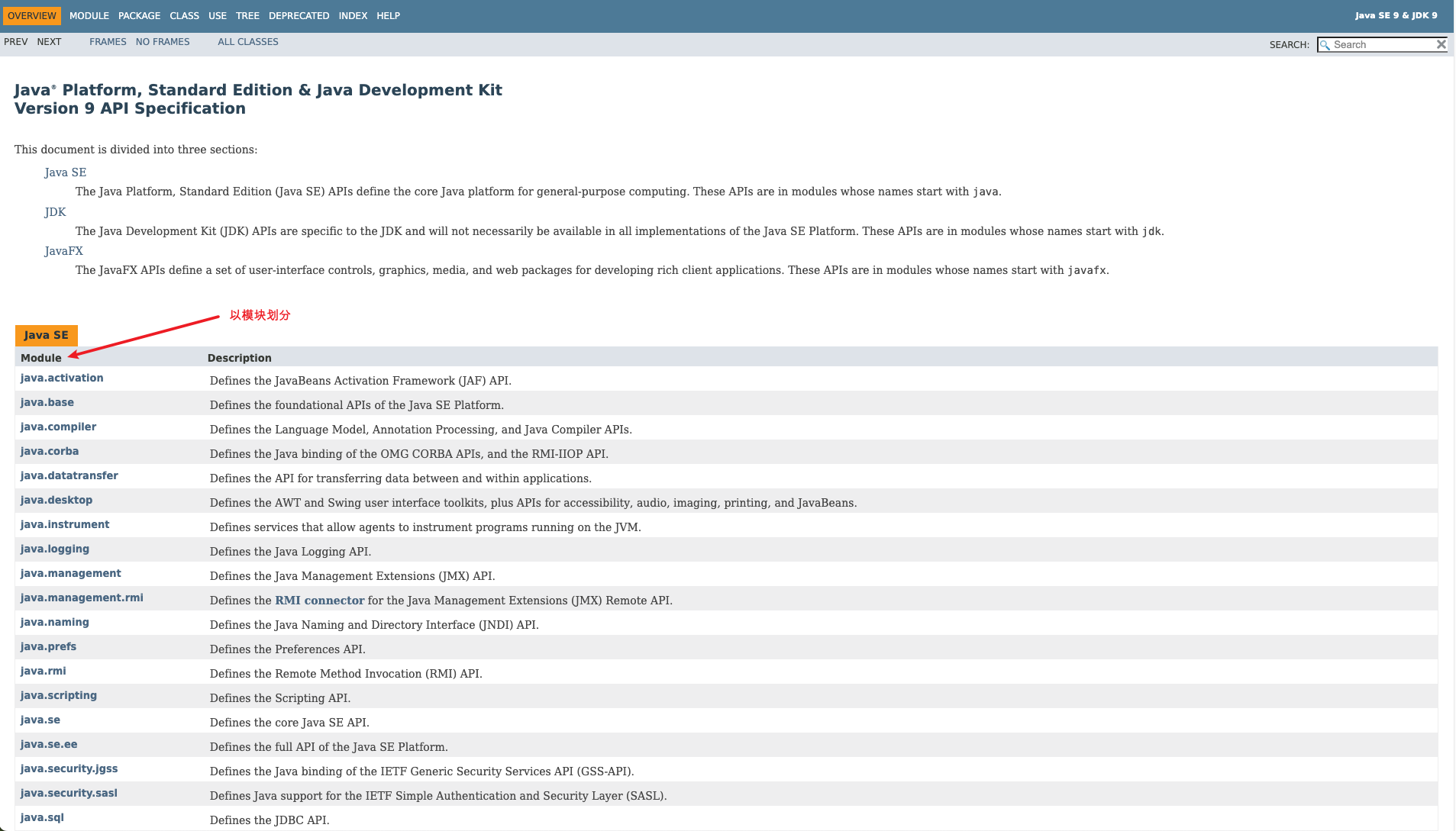
Task: Select the Java SE table tab
Action: click(46, 335)
